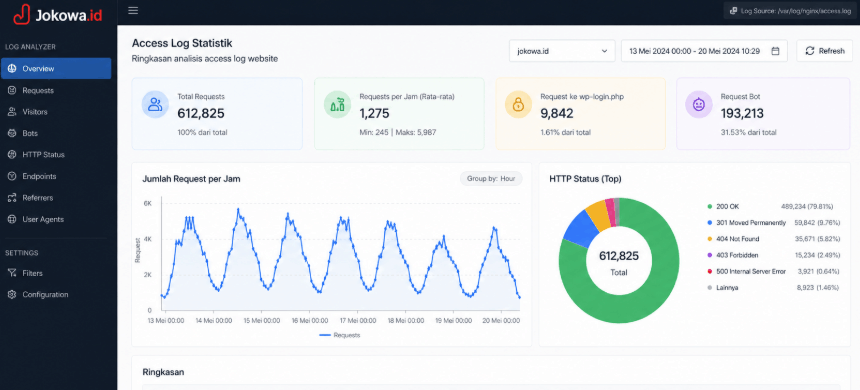Click the Referrers sidebar icon
This screenshot has height=390, width=860.
pyautogui.click(x=12, y=197)
